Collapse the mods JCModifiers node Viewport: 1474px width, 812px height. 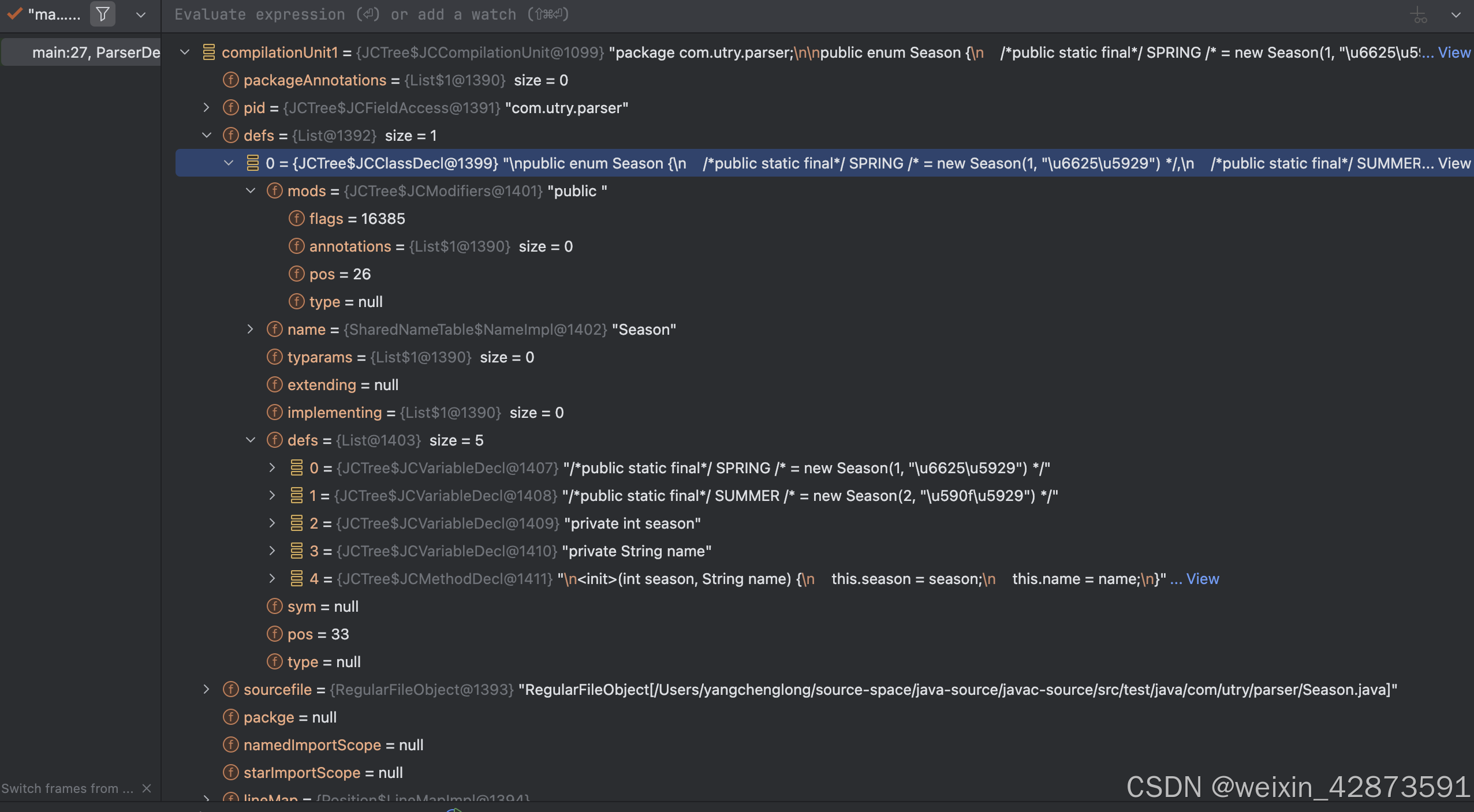(x=251, y=191)
